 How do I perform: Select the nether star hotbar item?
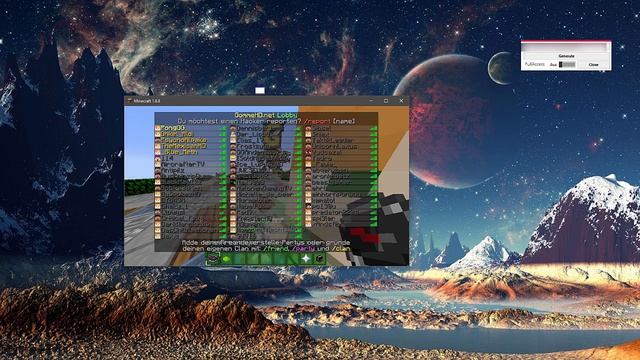pos(306,258)
